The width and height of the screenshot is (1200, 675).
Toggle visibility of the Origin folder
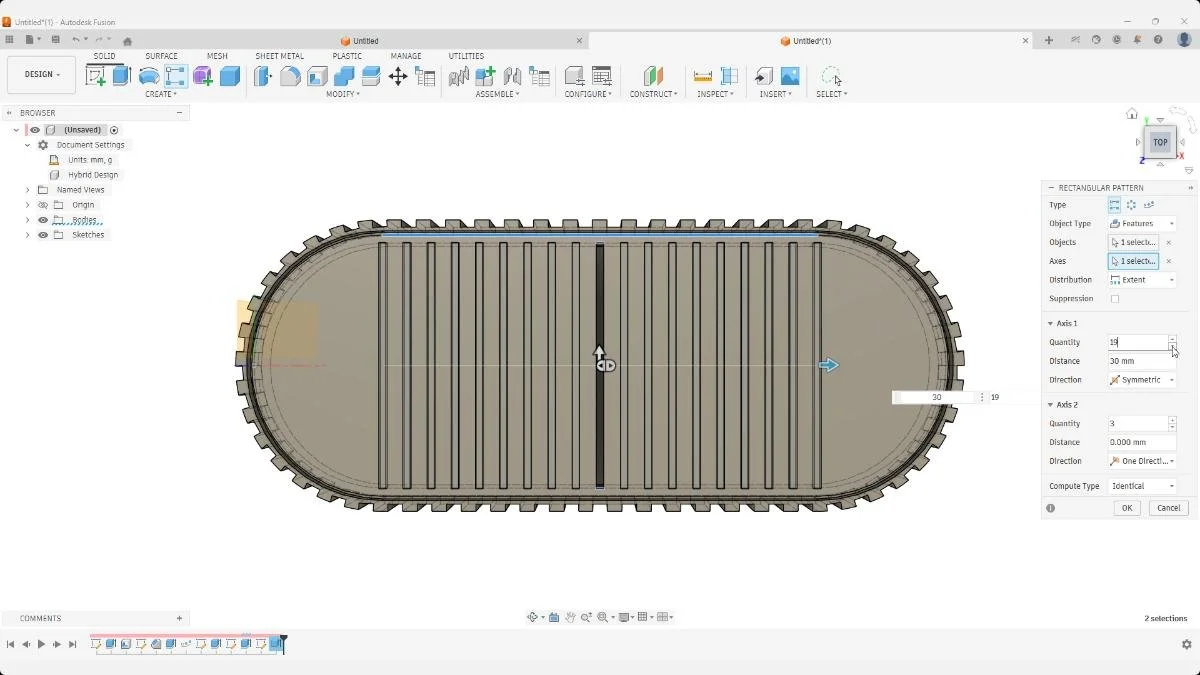tap(42, 204)
